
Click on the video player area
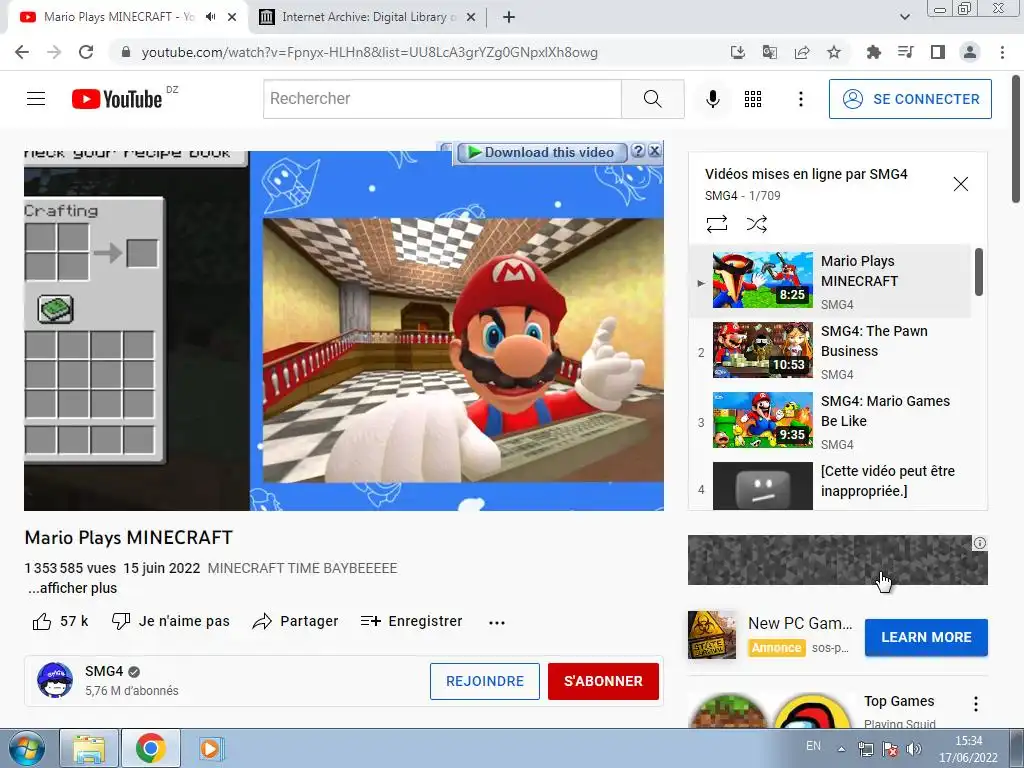[344, 330]
